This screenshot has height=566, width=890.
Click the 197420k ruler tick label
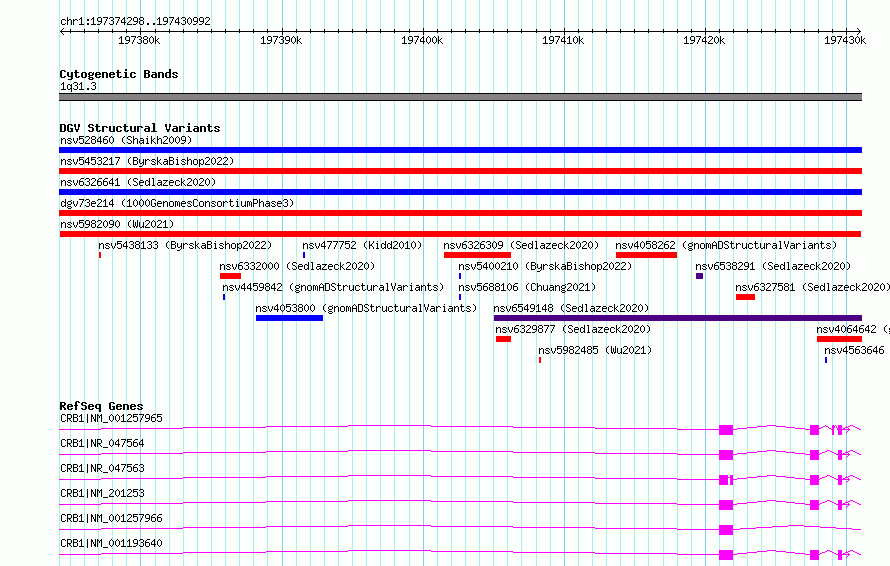pos(704,40)
